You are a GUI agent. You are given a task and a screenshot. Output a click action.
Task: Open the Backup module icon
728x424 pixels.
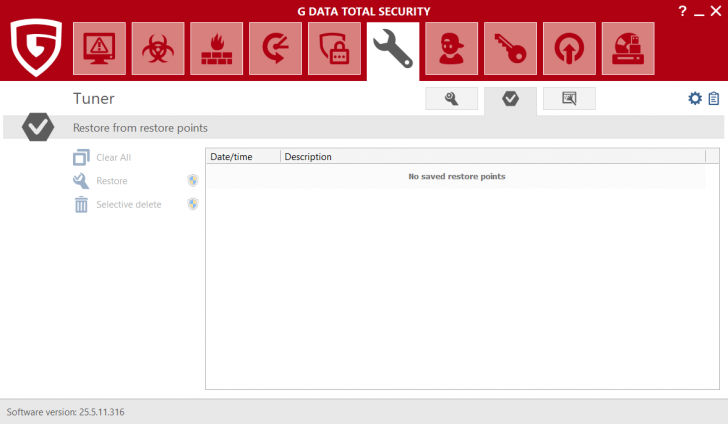(x=275, y=48)
